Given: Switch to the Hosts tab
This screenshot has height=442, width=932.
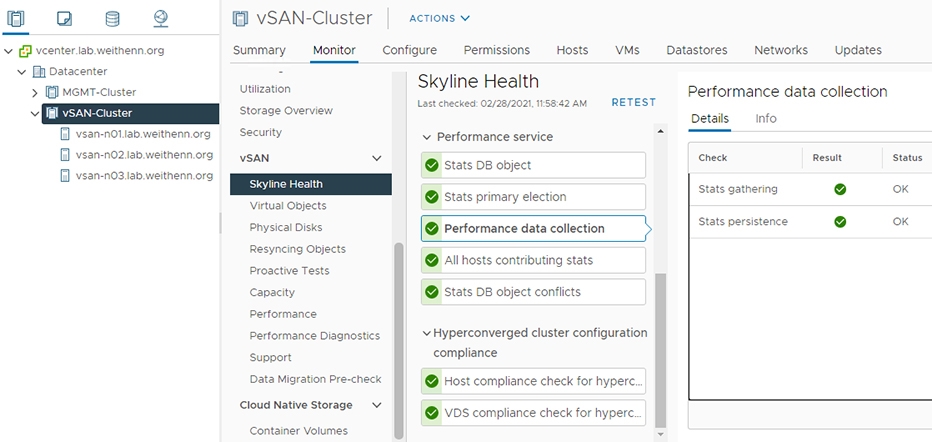Looking at the screenshot, I should pos(572,50).
